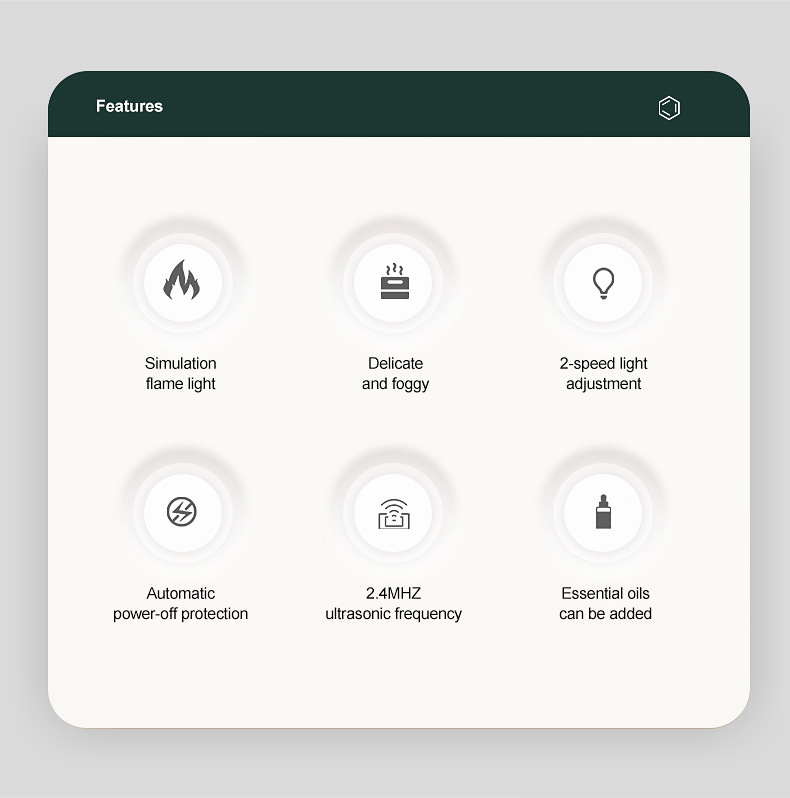The image size is (790, 798).
Task: Click the round button ring around the bottle
Action: 603,512
